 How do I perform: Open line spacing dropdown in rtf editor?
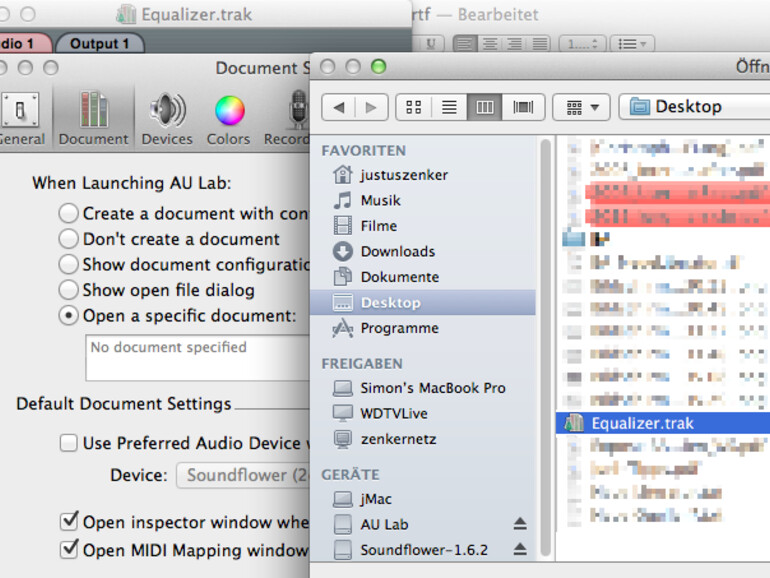582,44
